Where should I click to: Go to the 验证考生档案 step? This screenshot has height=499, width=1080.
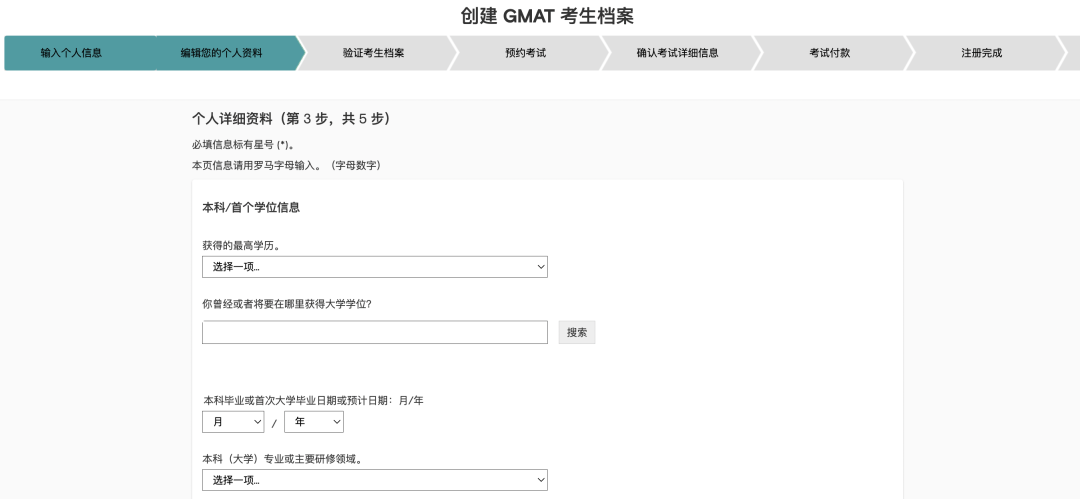373,53
